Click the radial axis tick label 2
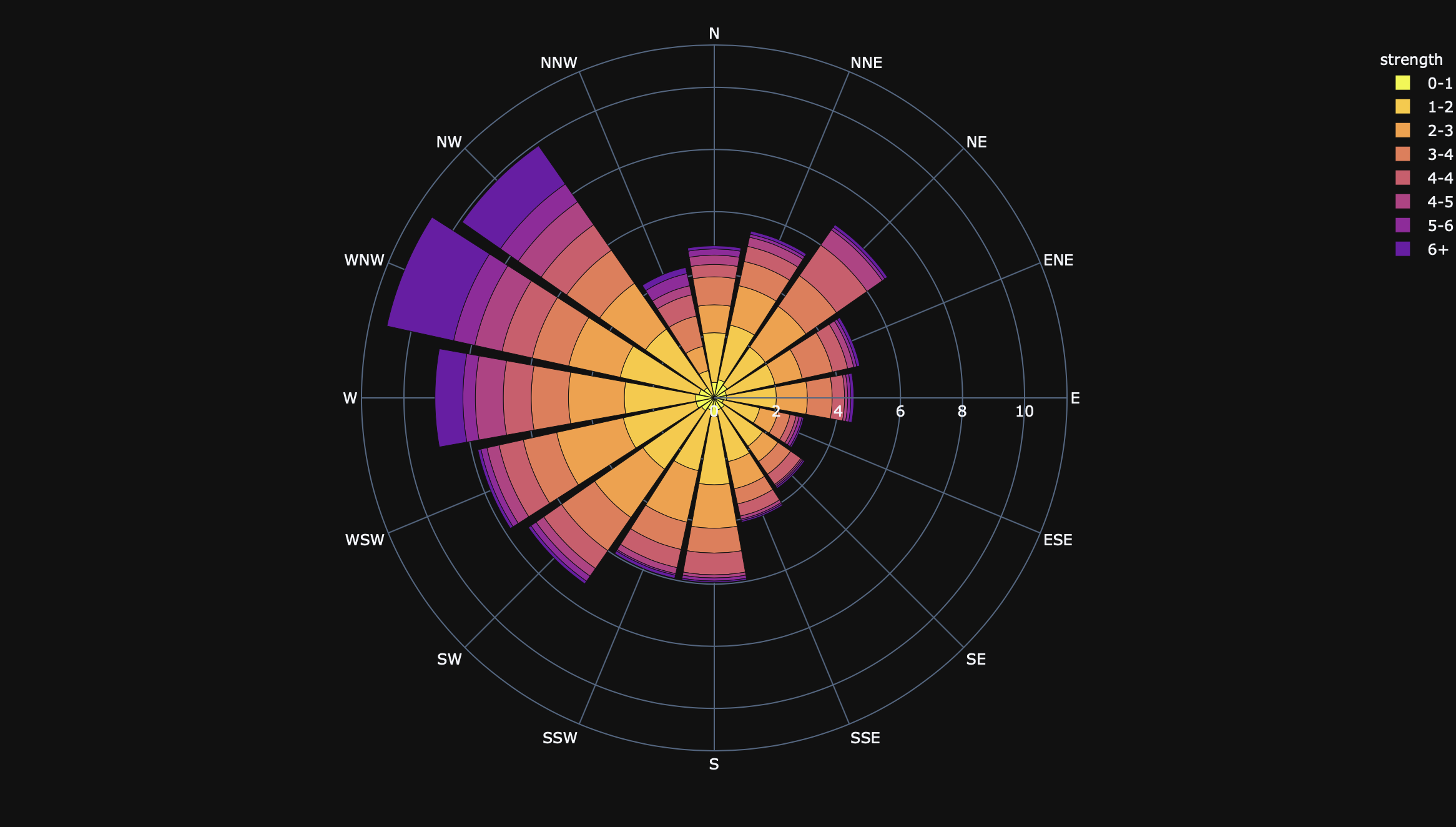The height and width of the screenshot is (827, 1456). (x=776, y=412)
